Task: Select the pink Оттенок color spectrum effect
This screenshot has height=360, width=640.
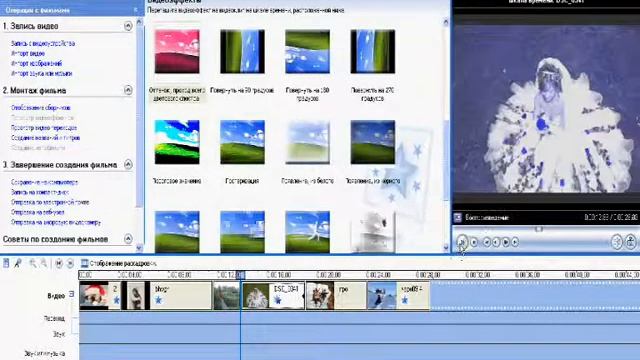Action: tap(177, 51)
